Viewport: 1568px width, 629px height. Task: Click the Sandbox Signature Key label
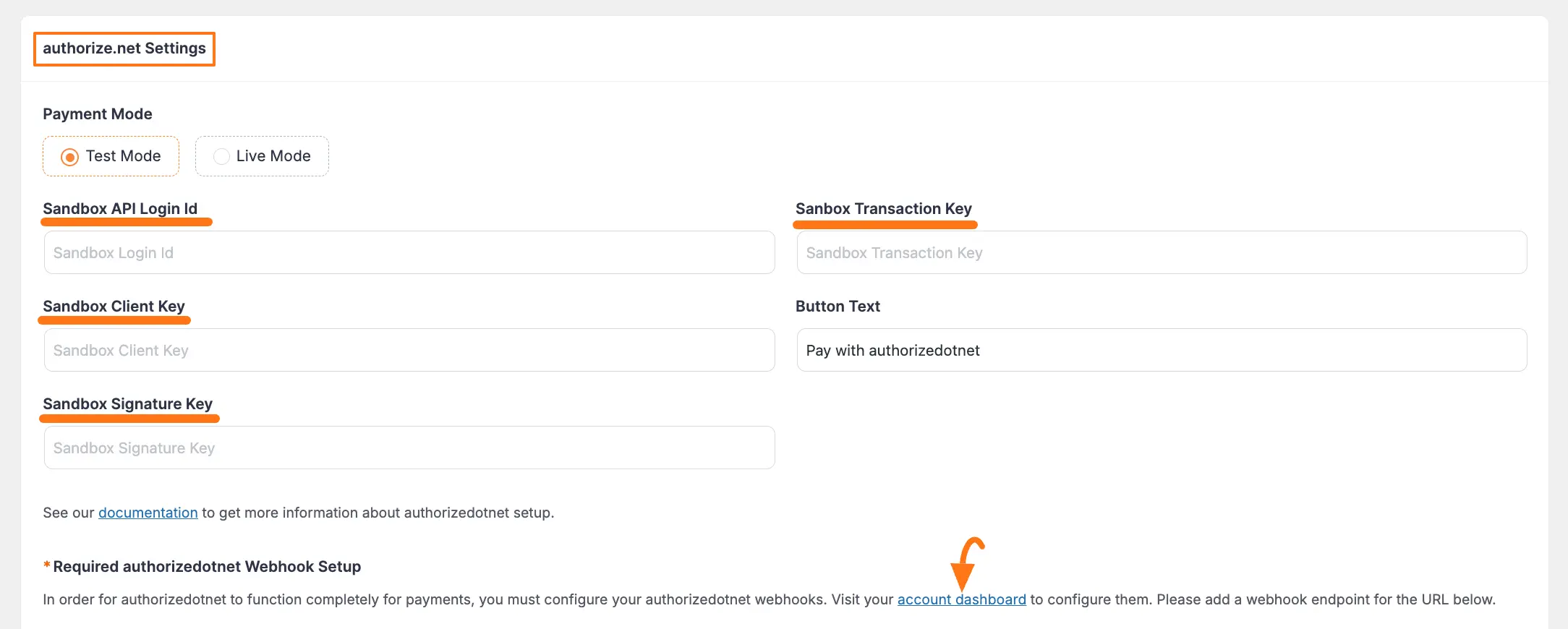point(127,404)
